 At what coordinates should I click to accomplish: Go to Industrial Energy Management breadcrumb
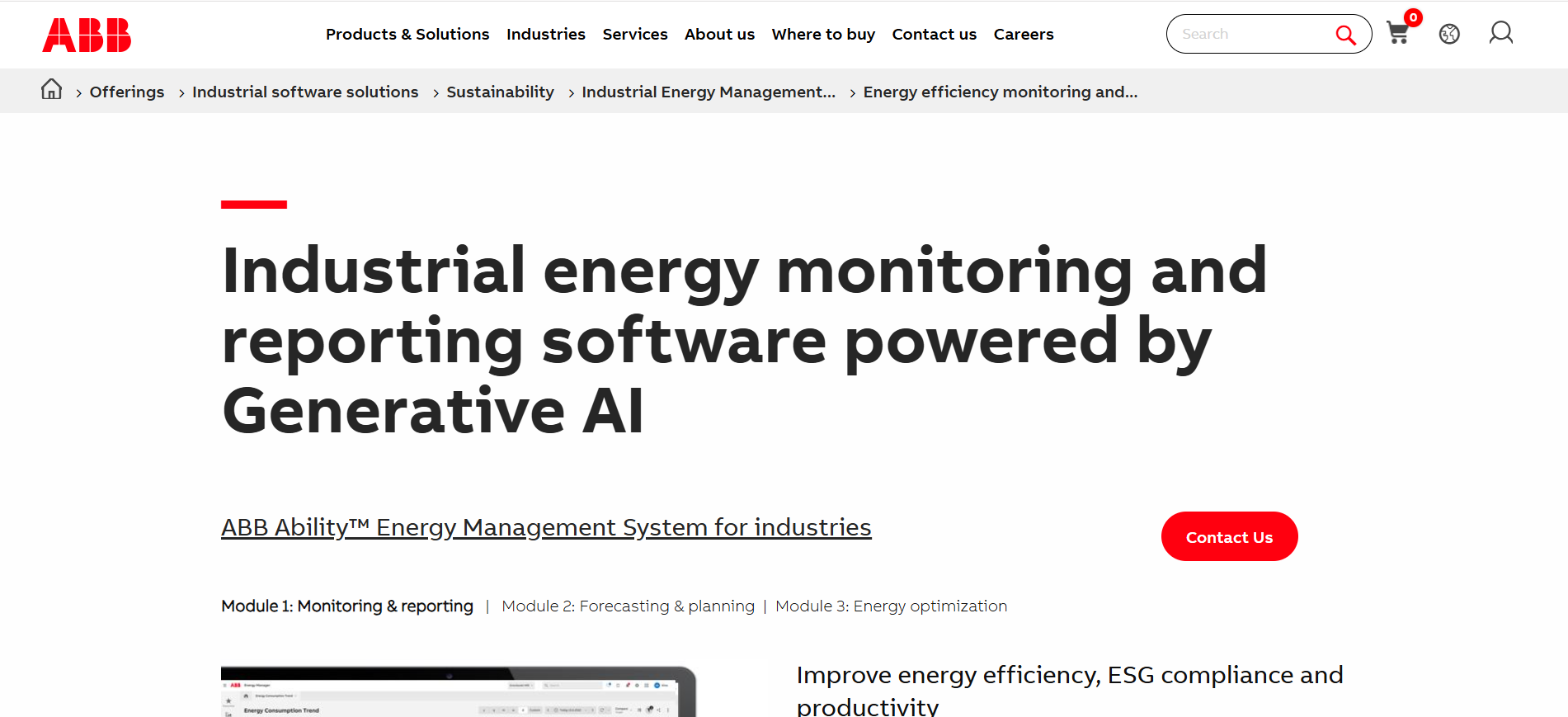(x=709, y=92)
